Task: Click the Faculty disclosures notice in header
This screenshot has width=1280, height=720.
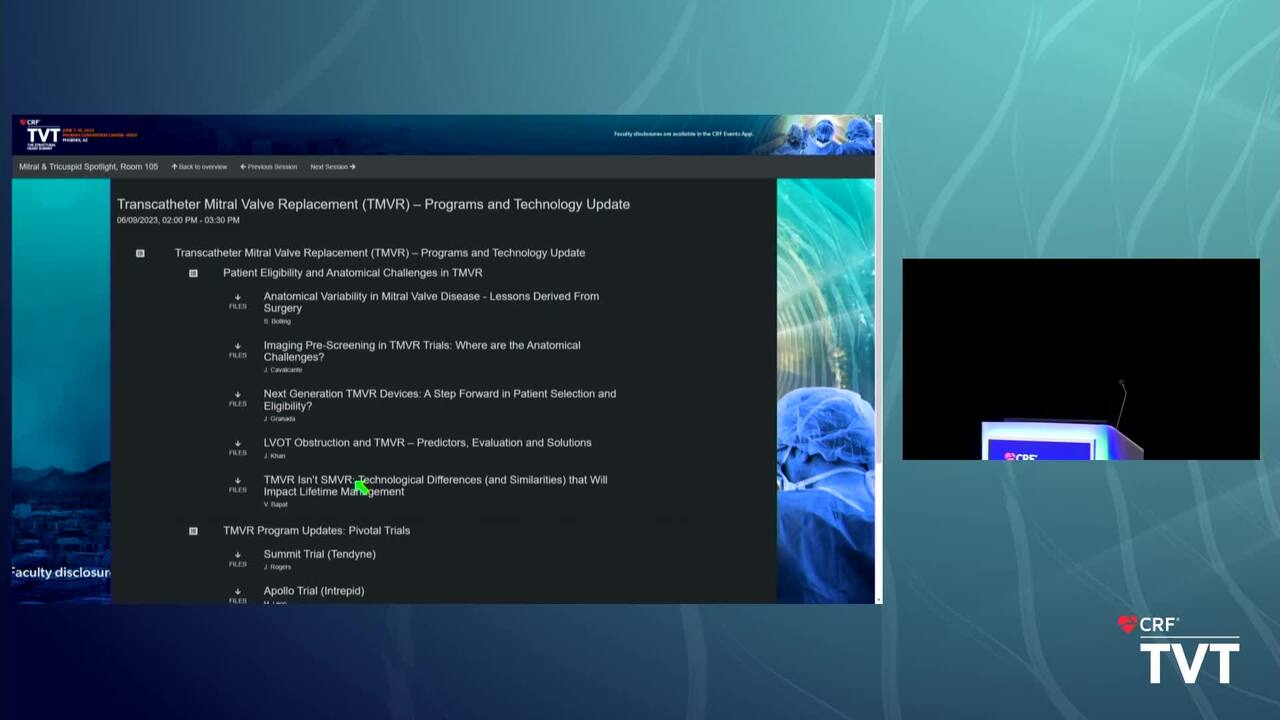Action: coord(683,134)
